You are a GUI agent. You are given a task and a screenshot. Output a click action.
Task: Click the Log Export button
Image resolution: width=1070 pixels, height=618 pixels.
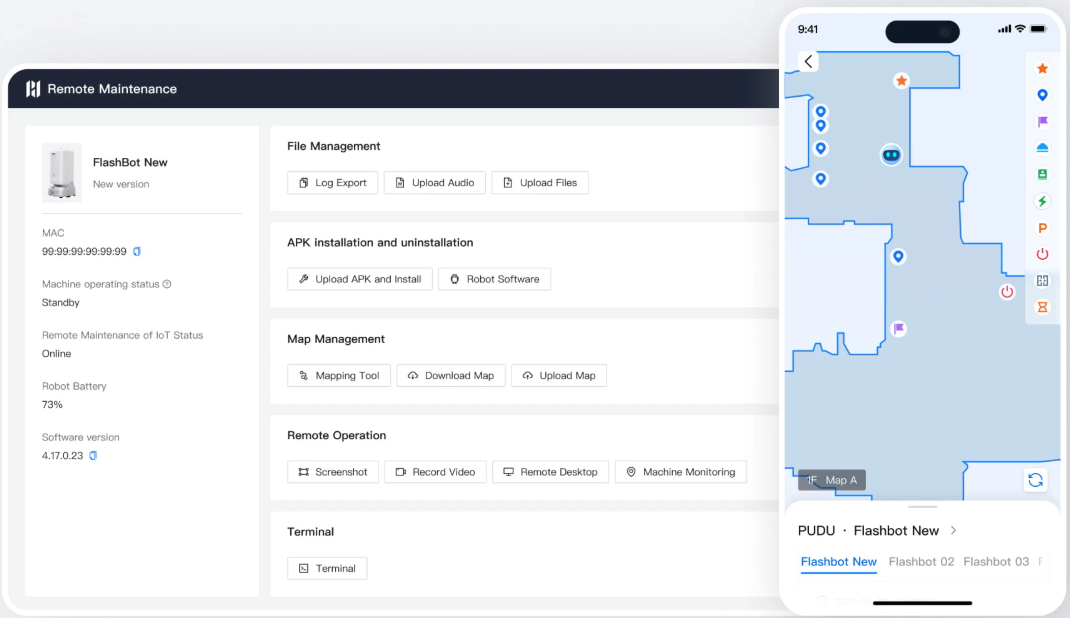tap(332, 183)
